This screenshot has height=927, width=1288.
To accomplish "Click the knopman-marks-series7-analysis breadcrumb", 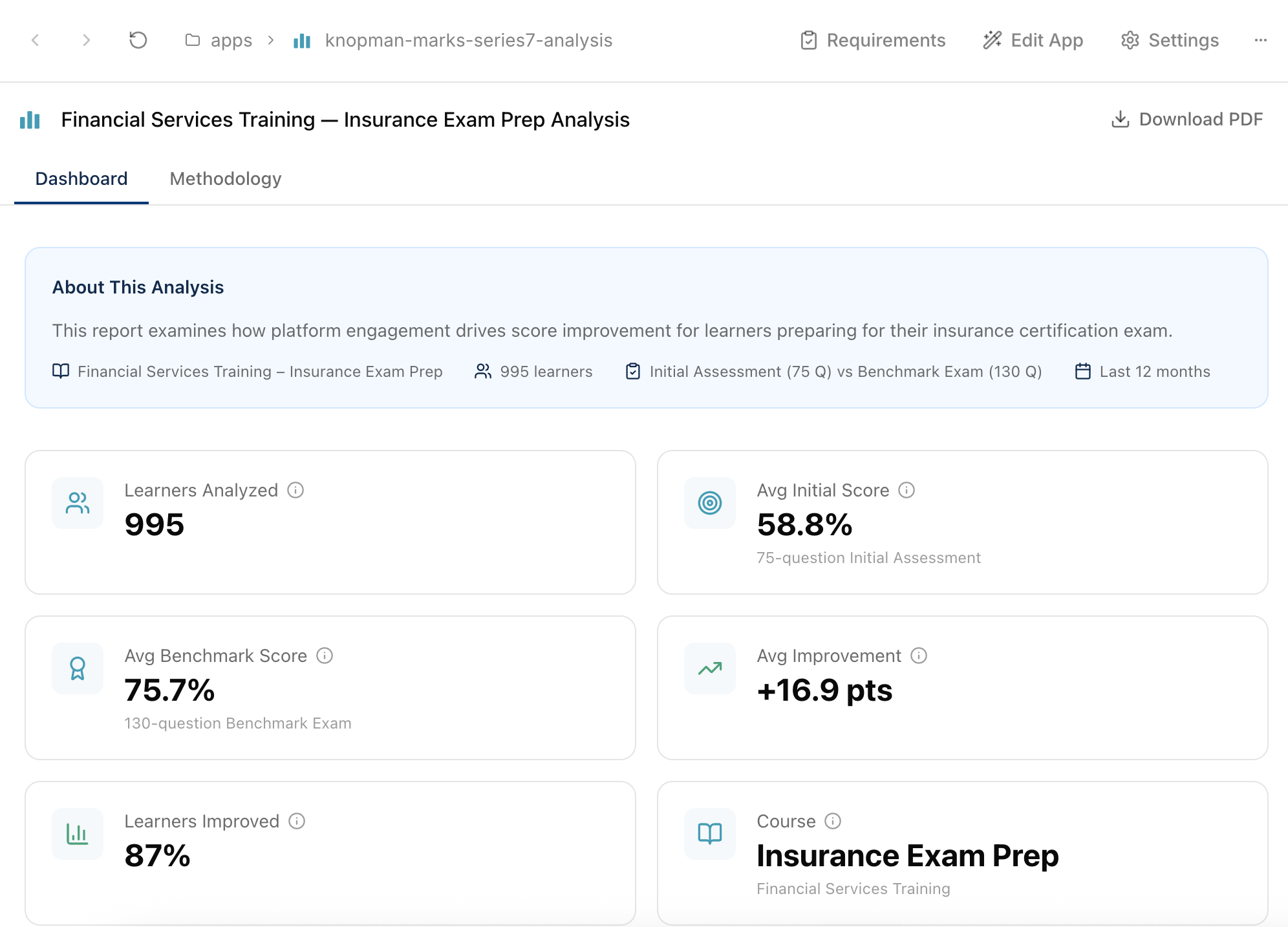I will (468, 40).
